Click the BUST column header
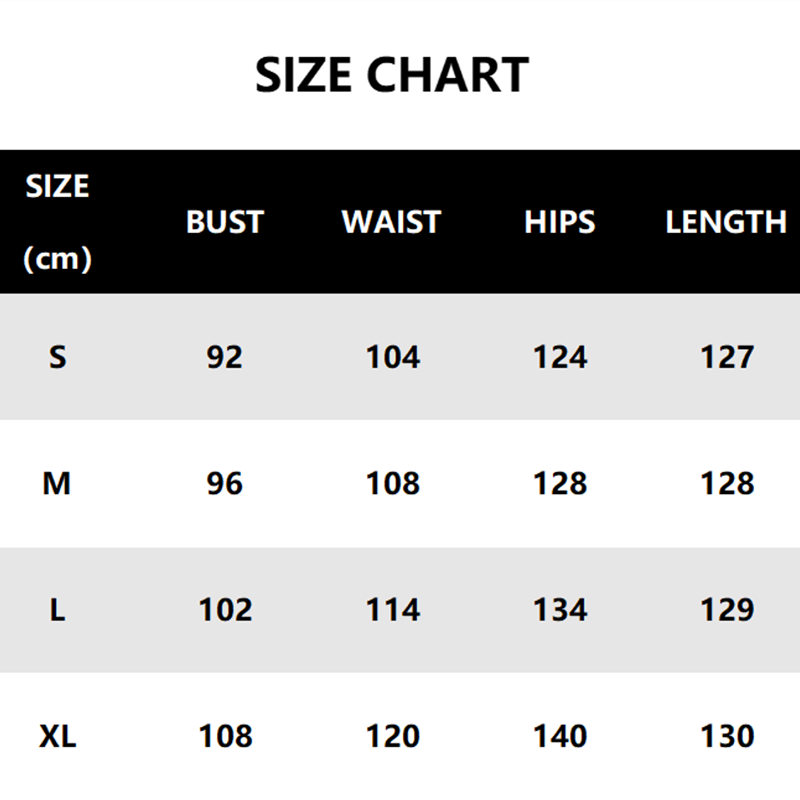Viewport: 800px width, 800px height. 225,222
